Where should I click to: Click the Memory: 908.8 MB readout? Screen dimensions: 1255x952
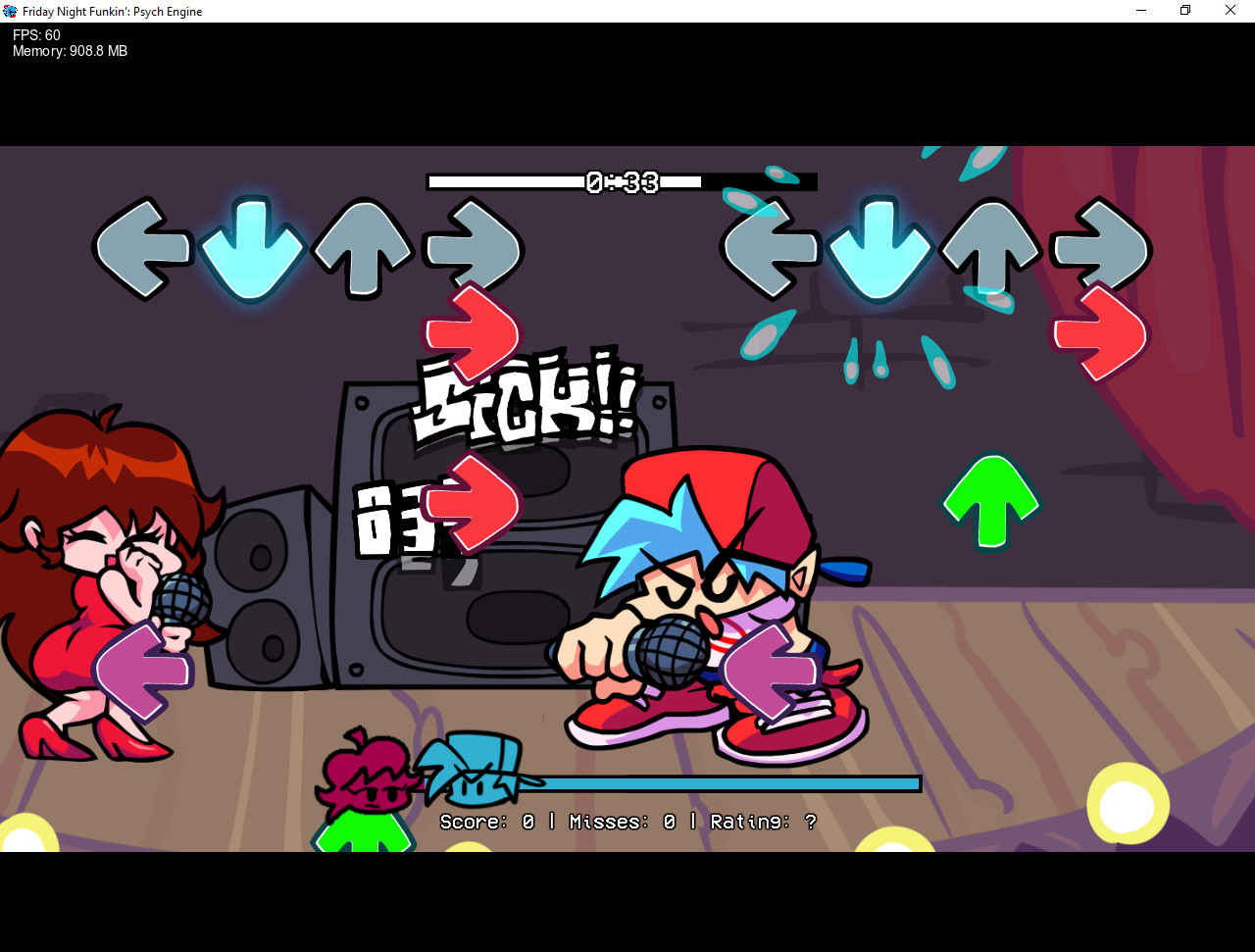coord(70,51)
